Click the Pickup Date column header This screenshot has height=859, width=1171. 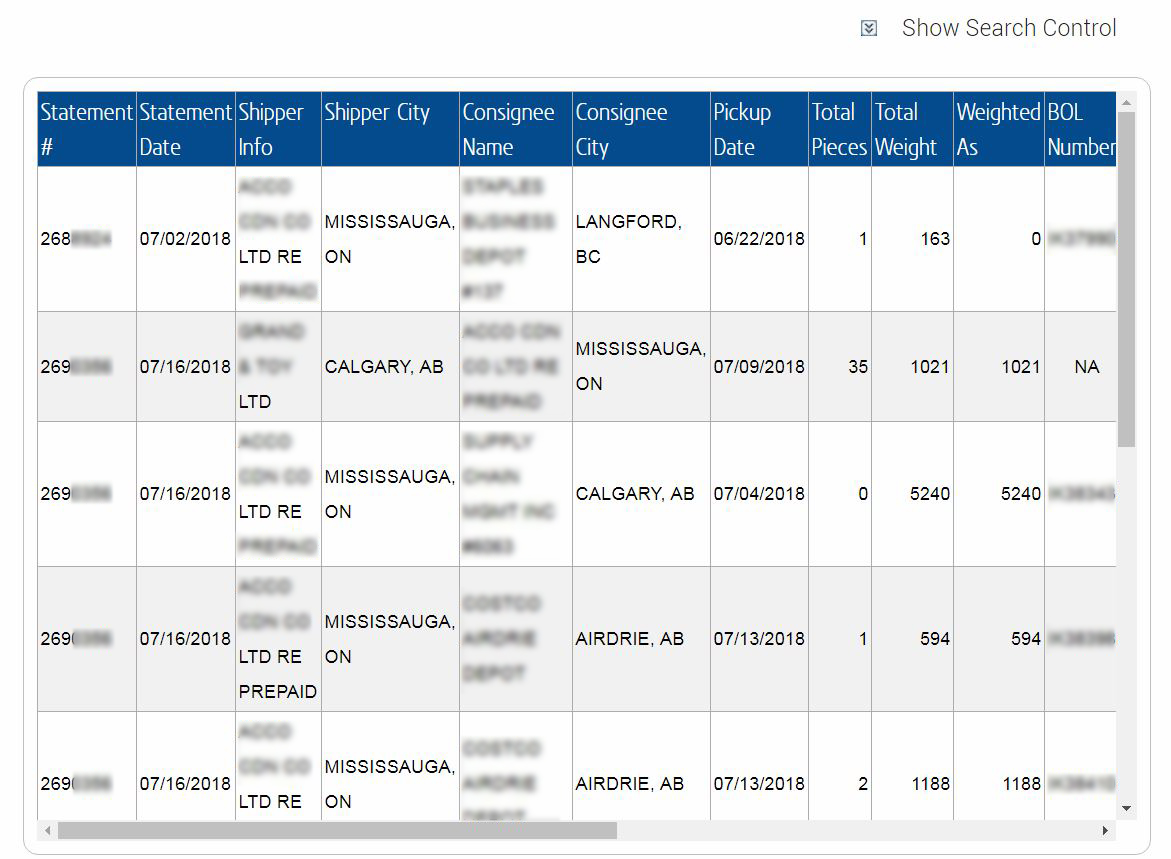tap(760, 129)
